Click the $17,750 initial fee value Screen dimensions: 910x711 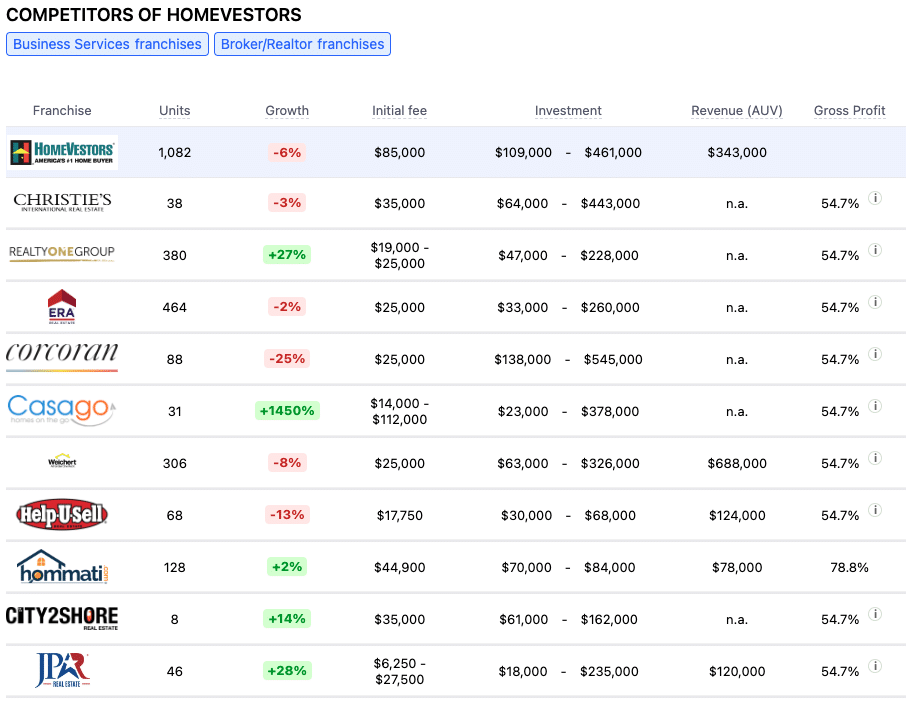tap(399, 515)
